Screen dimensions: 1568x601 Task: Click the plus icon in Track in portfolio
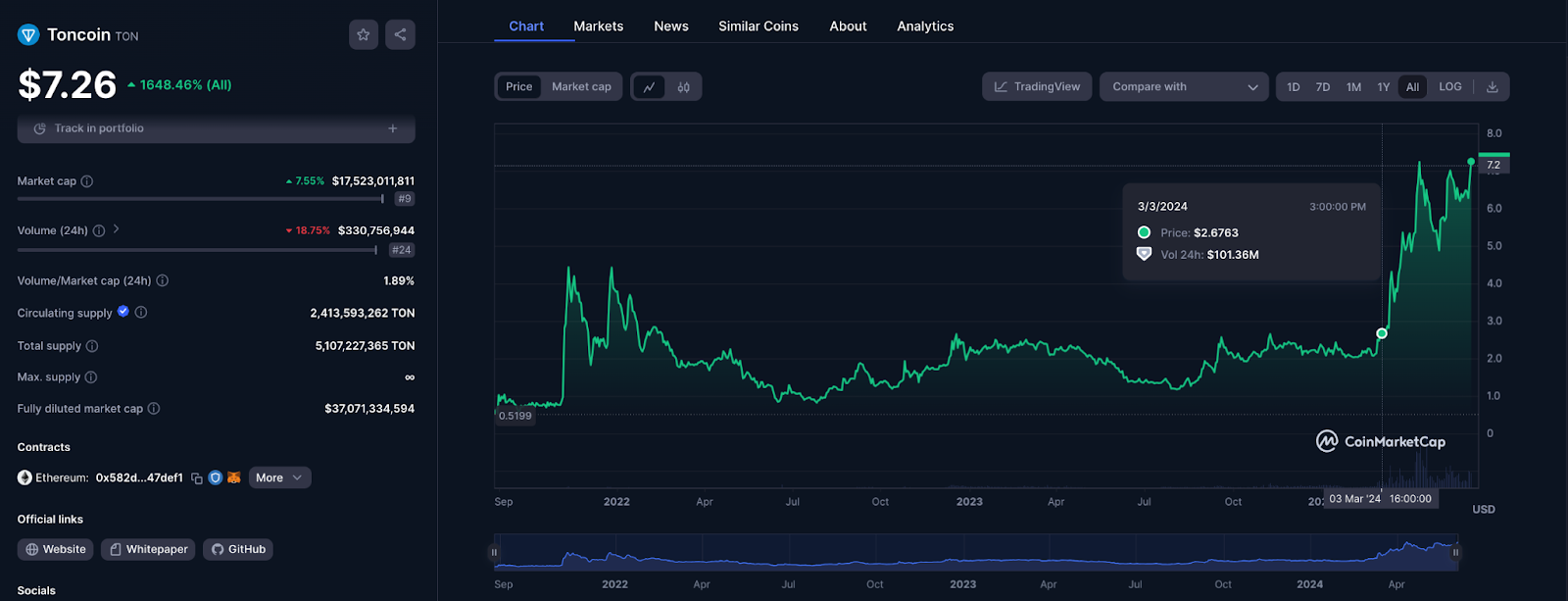[393, 128]
